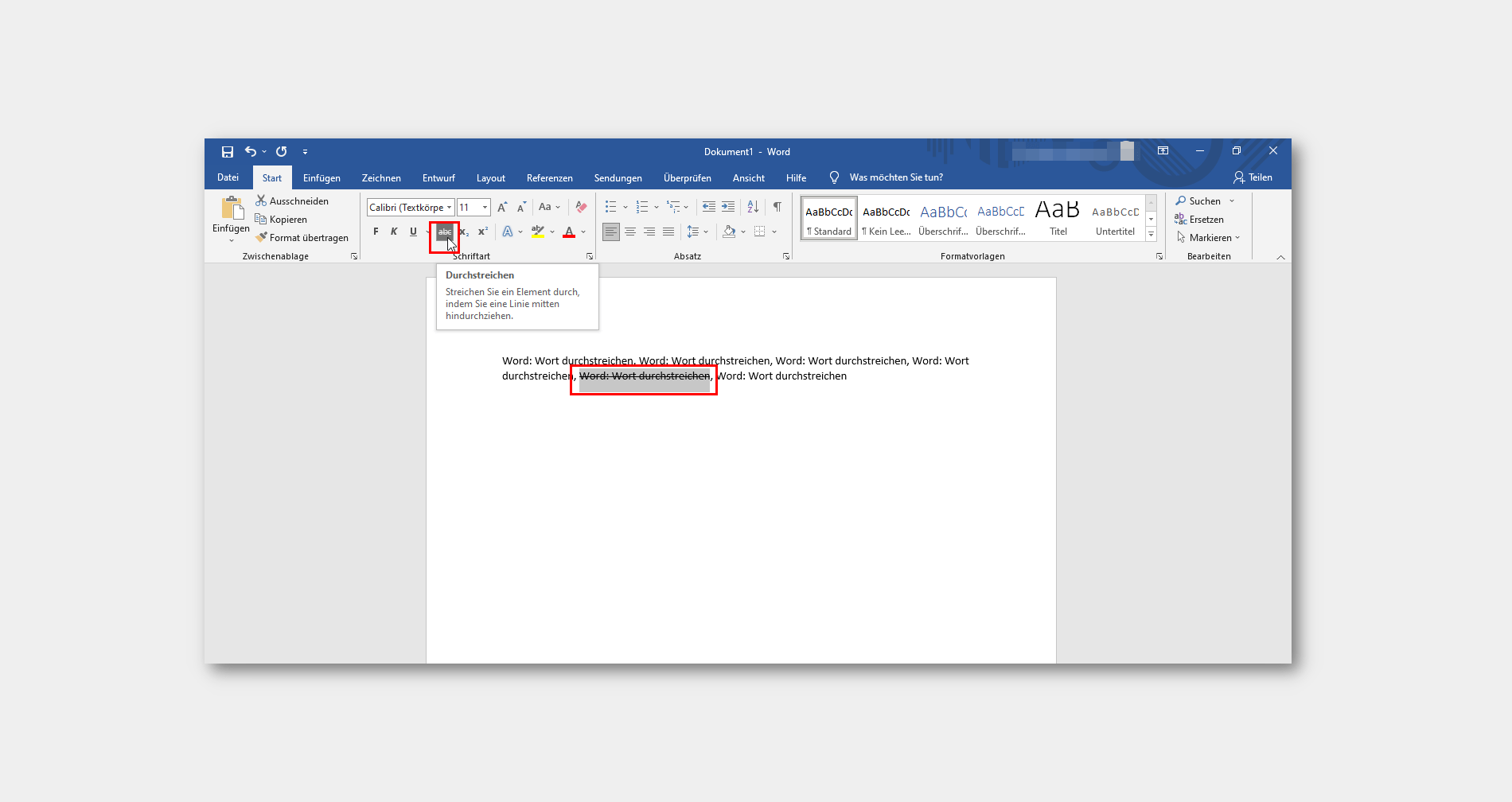Screen dimensions: 1512x802
Task: Toggle superscript formatting
Action: [483, 232]
